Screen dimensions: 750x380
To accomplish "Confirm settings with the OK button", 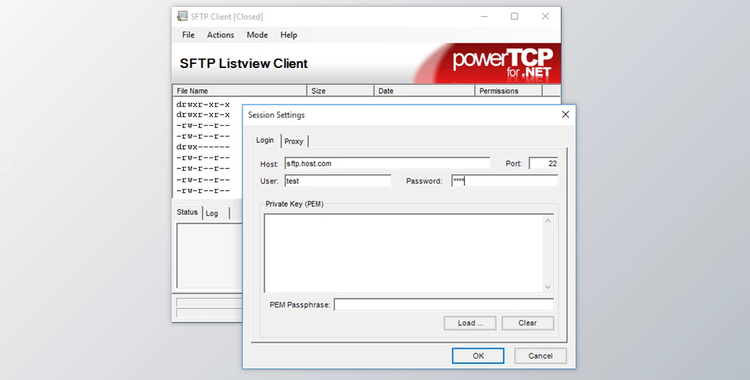I will 478,356.
